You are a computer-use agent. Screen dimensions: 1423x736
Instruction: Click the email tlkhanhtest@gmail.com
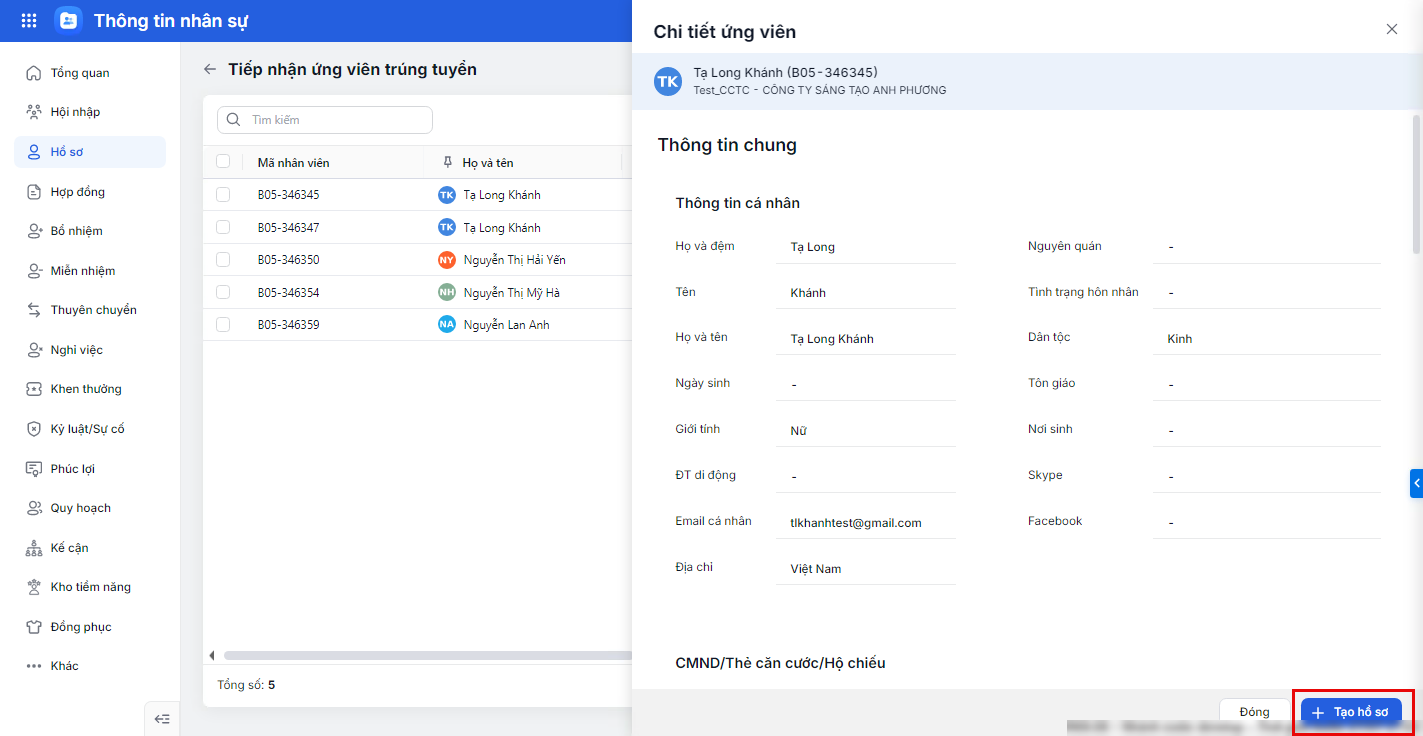point(856,523)
